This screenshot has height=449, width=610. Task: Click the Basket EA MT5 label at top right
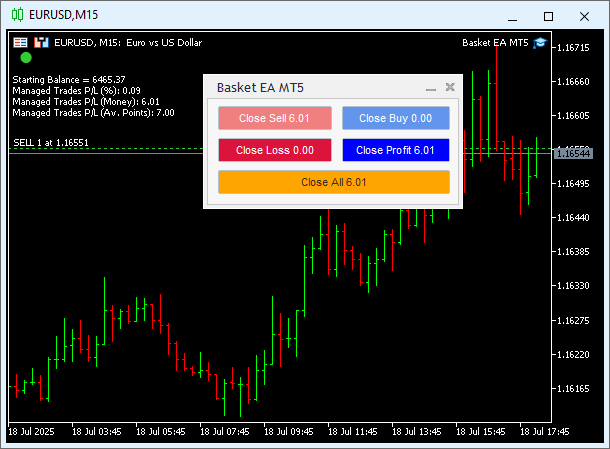click(495, 42)
